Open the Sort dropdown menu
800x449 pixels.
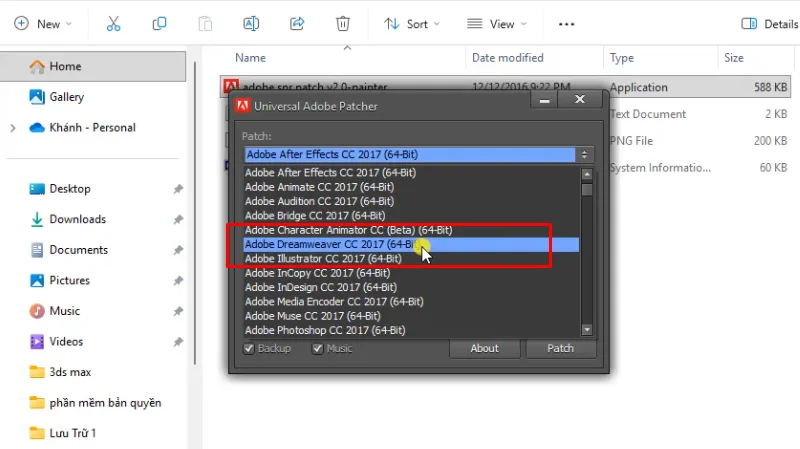point(412,24)
